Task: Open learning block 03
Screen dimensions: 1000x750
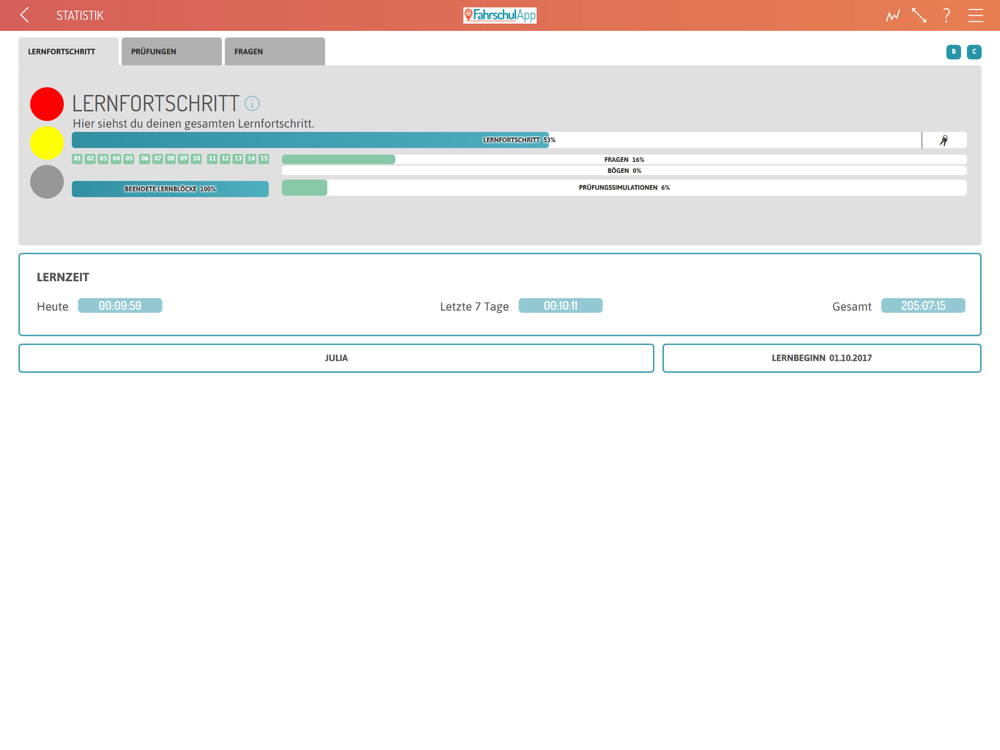Action: tap(103, 159)
